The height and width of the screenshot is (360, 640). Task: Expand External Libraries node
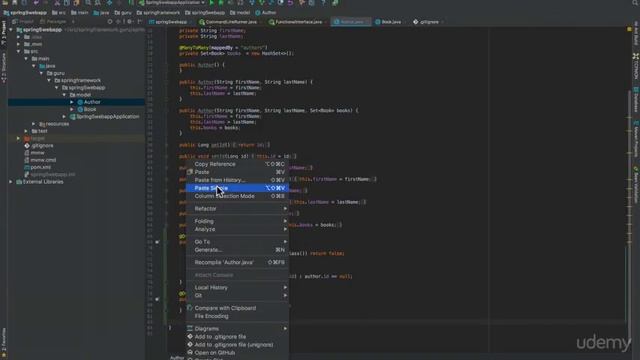11,182
